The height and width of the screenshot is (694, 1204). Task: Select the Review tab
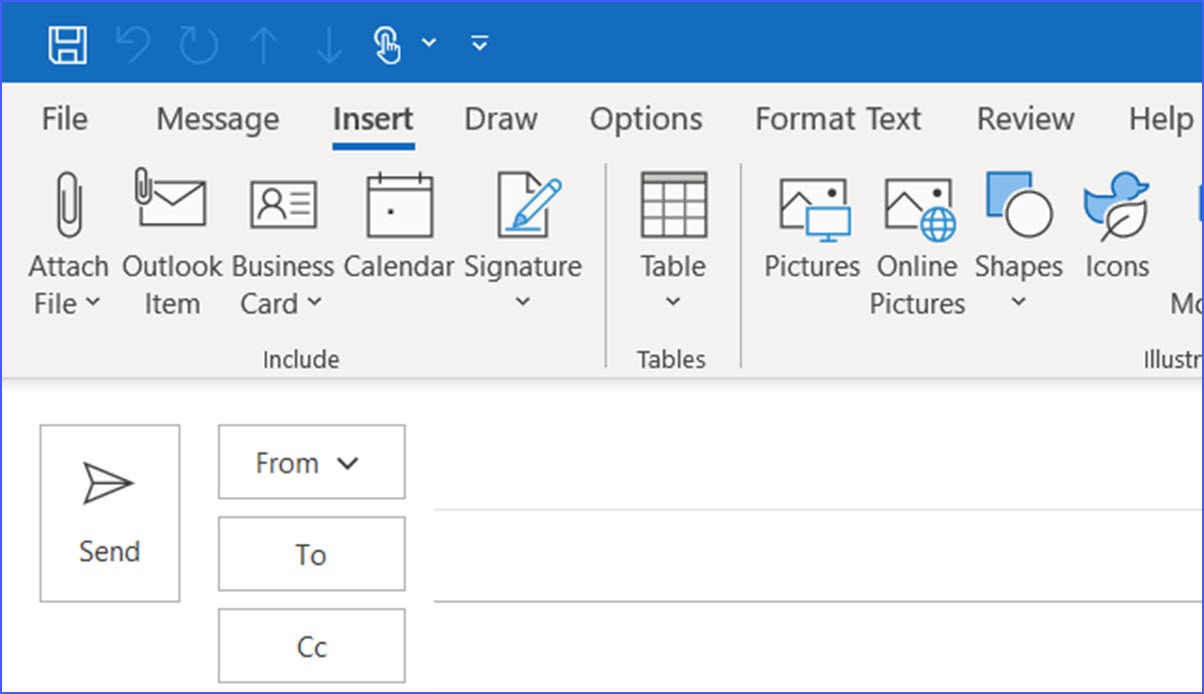pyautogui.click(x=1024, y=118)
